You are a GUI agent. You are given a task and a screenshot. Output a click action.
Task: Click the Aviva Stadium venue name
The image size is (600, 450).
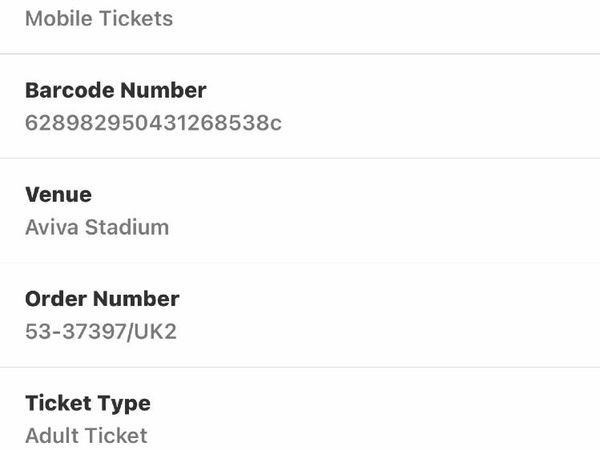point(97,227)
